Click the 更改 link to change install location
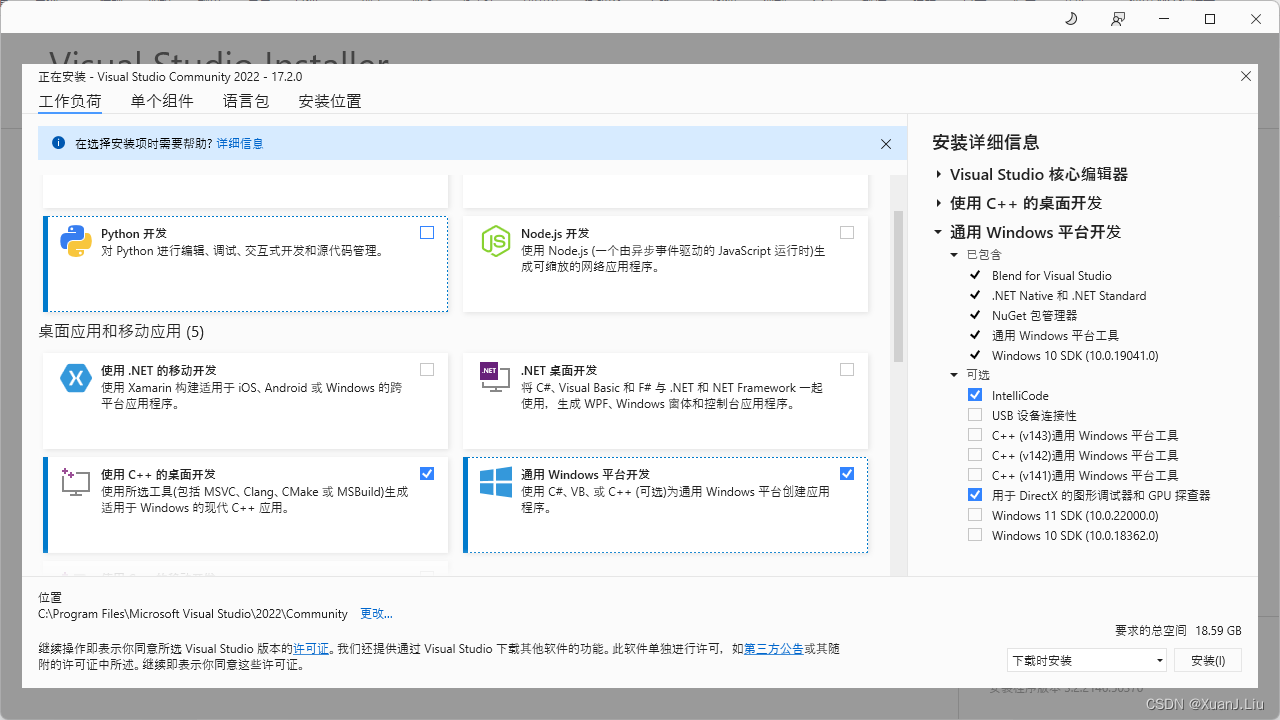The image size is (1280, 720). 377,613
